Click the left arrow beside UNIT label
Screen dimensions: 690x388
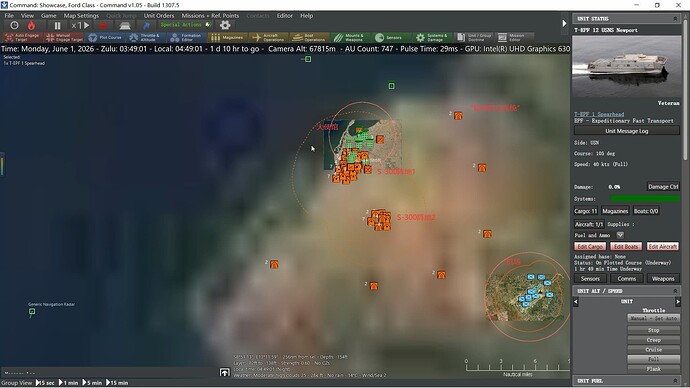coord(576,301)
